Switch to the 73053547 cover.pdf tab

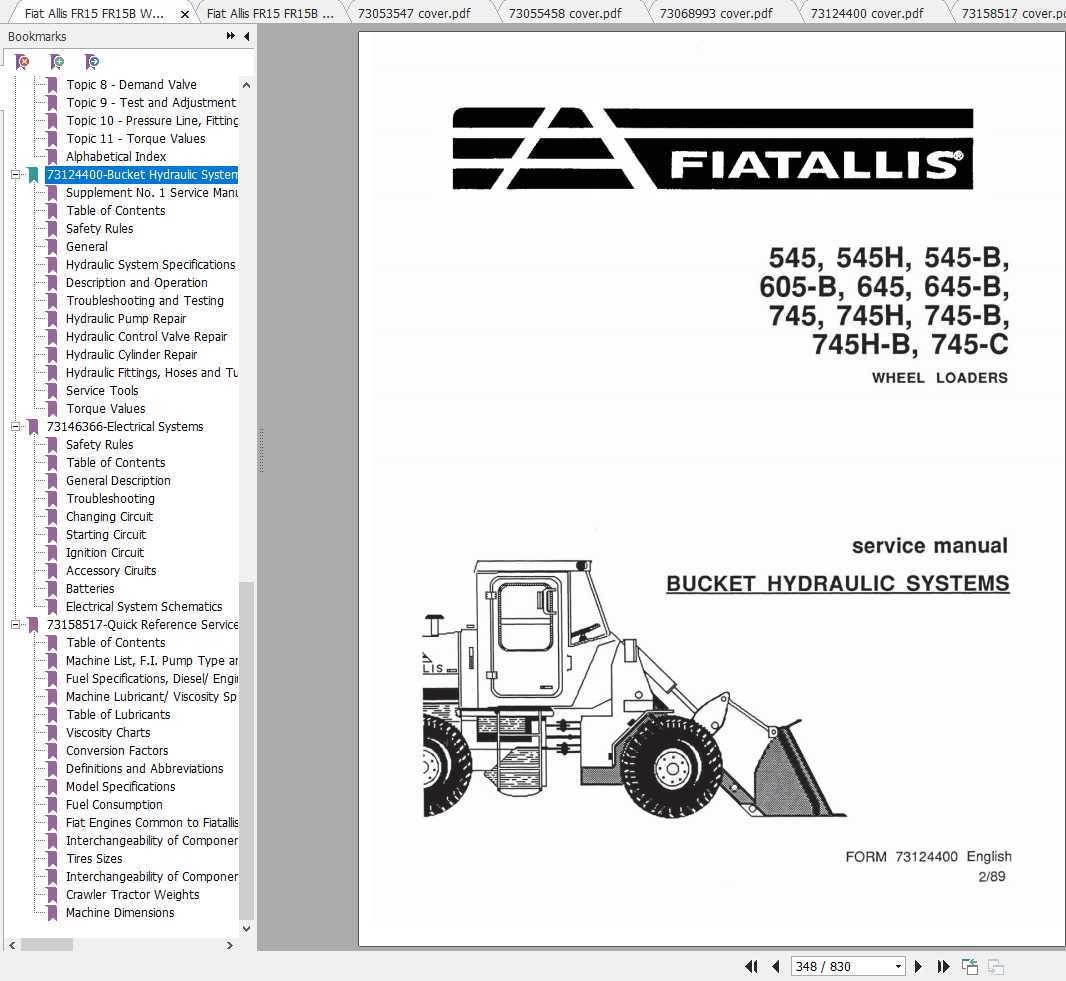pyautogui.click(x=414, y=14)
